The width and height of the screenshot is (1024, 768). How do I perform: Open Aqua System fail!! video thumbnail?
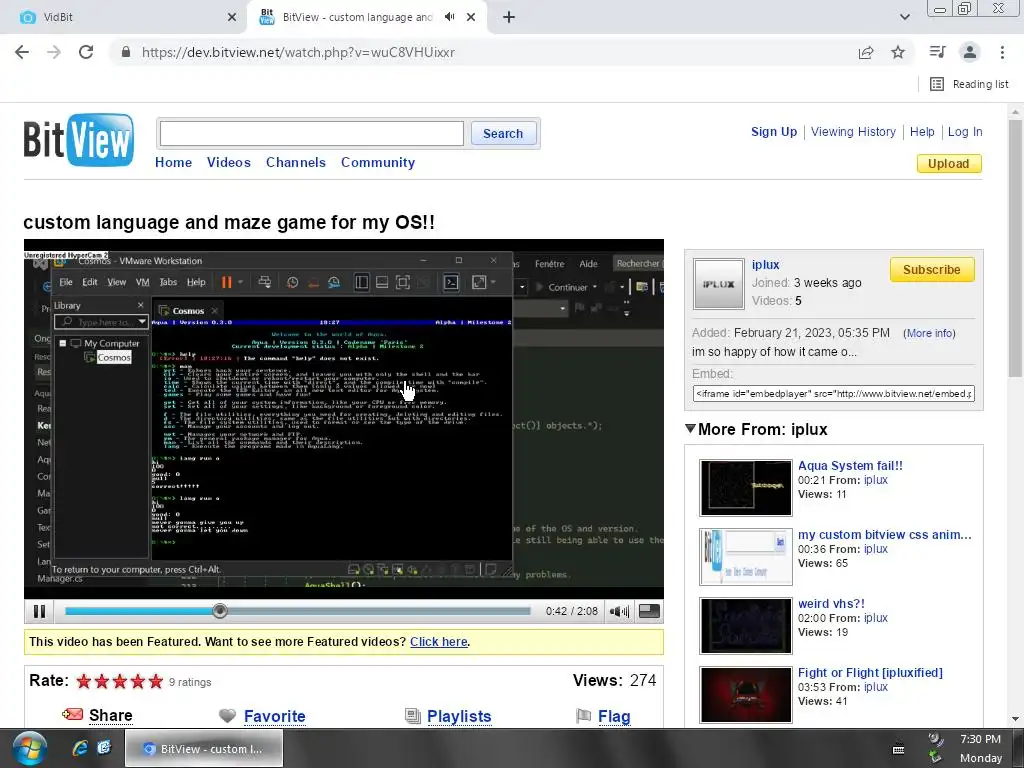click(x=746, y=488)
